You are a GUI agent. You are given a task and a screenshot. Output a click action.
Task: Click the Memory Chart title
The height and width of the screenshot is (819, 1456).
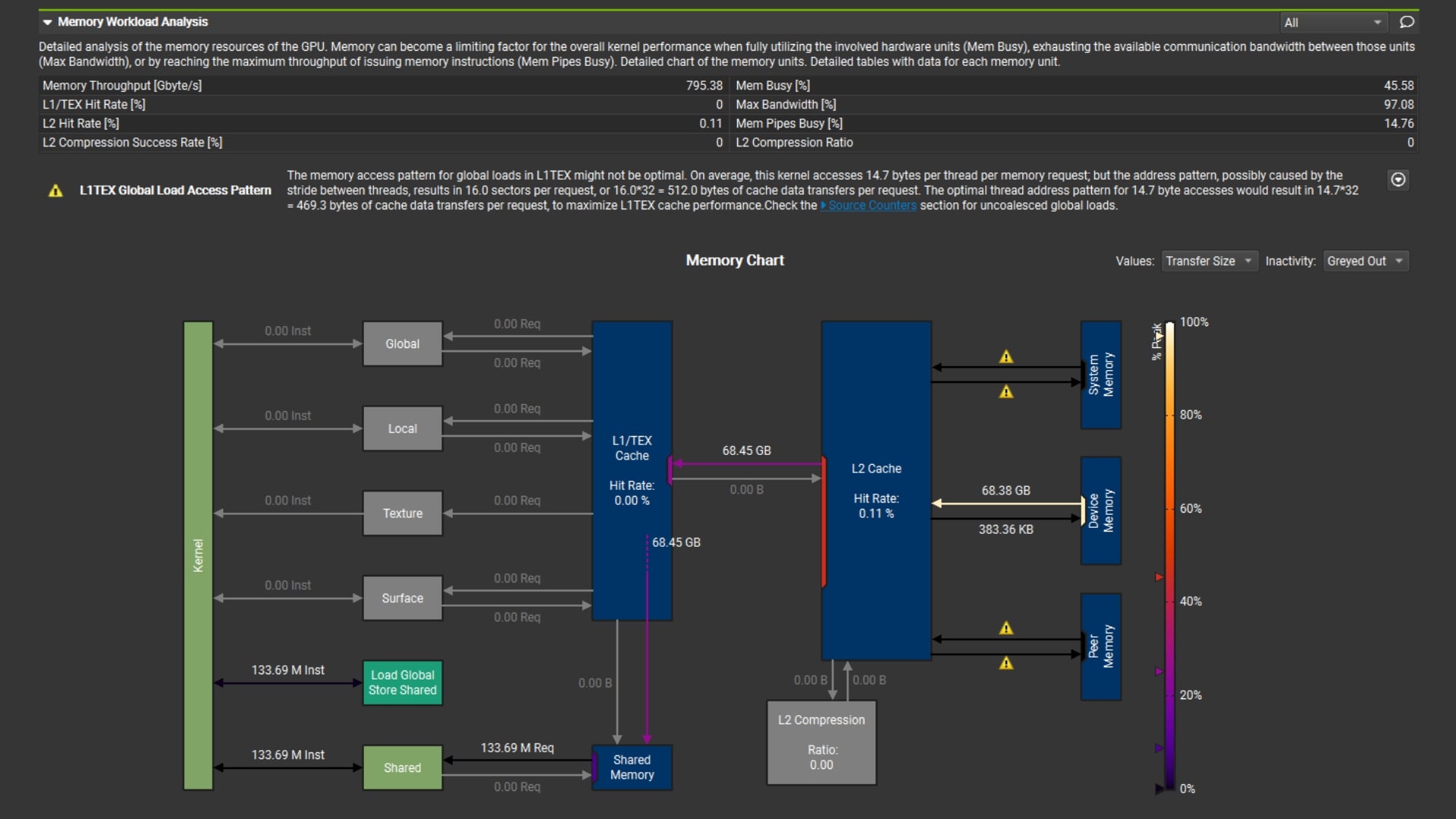click(x=735, y=260)
